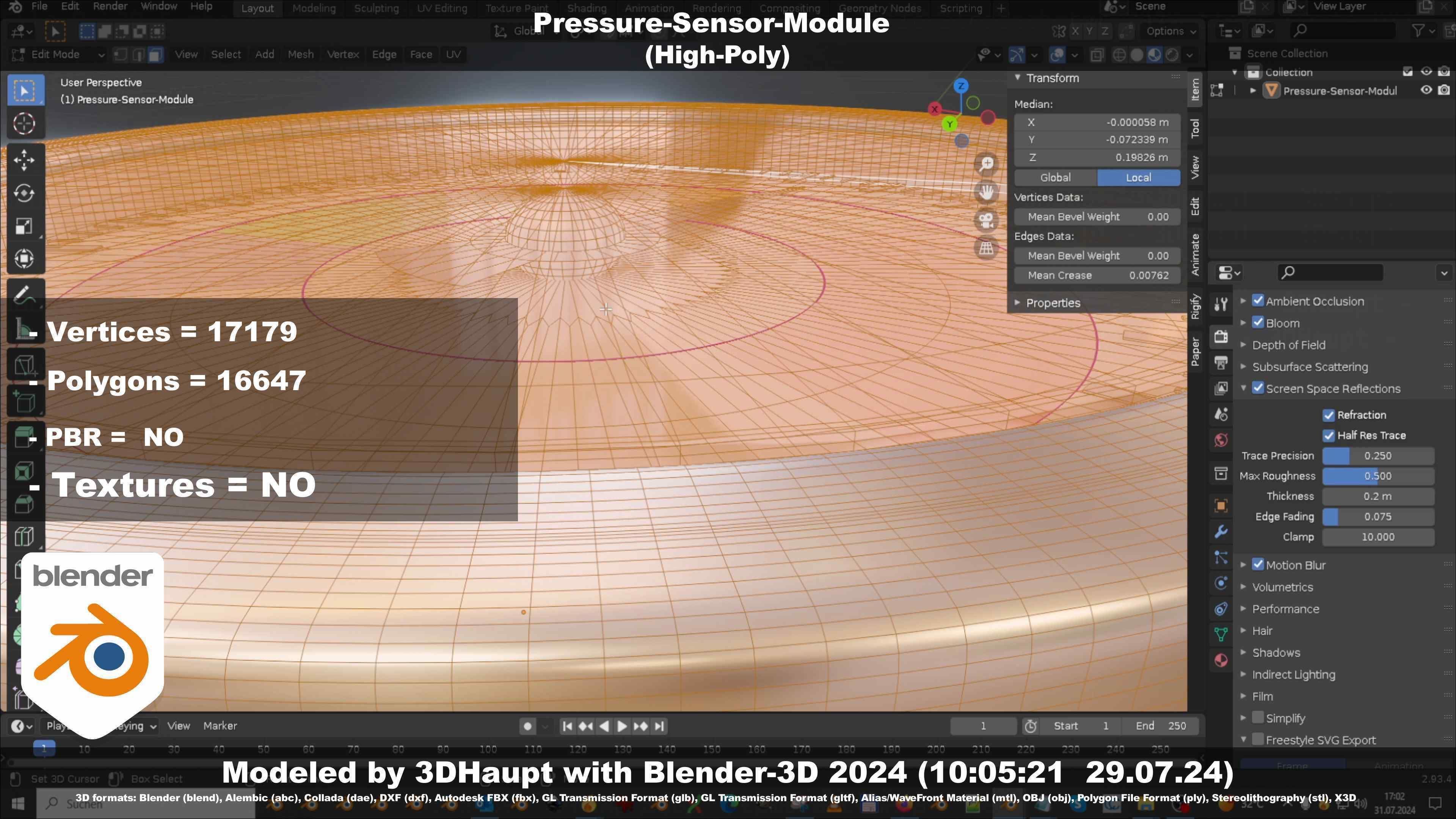1456x819 pixels.
Task: Disable Screen Space Reflections checkbox
Action: click(x=1258, y=388)
